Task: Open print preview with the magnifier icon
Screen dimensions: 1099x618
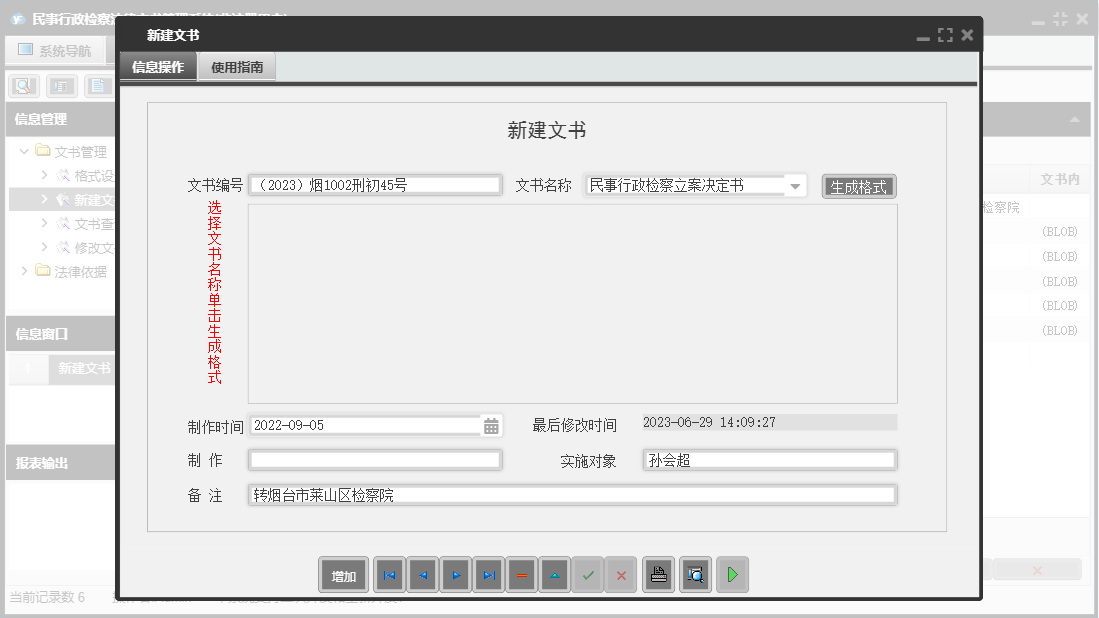Action: point(695,574)
